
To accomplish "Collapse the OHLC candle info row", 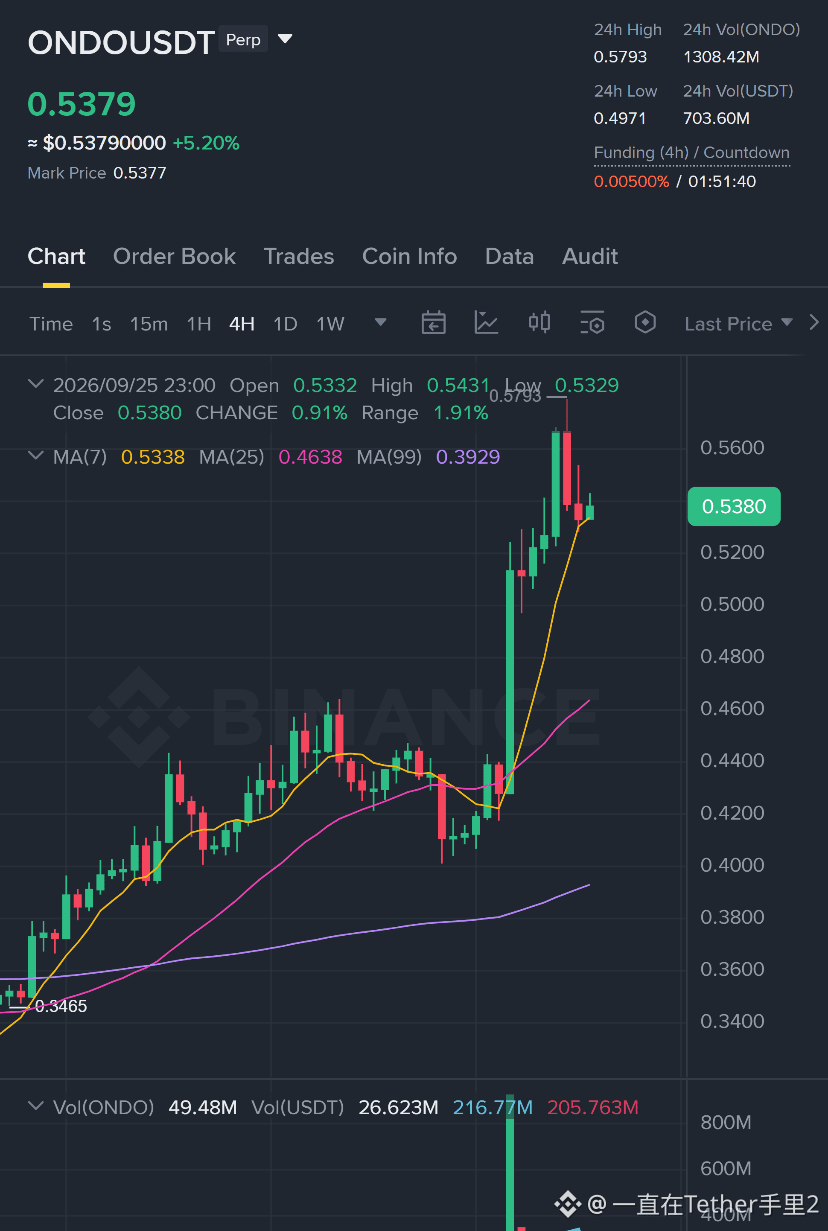I will click(x=36, y=384).
